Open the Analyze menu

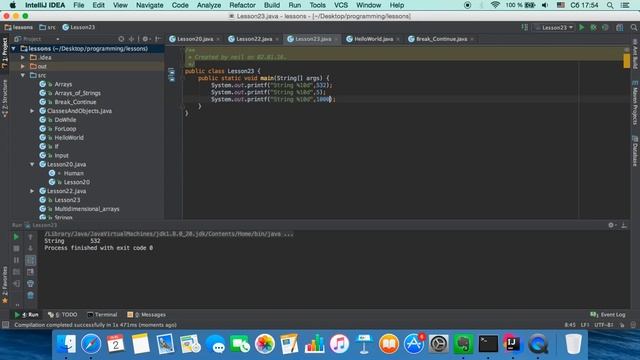pos(209,5)
